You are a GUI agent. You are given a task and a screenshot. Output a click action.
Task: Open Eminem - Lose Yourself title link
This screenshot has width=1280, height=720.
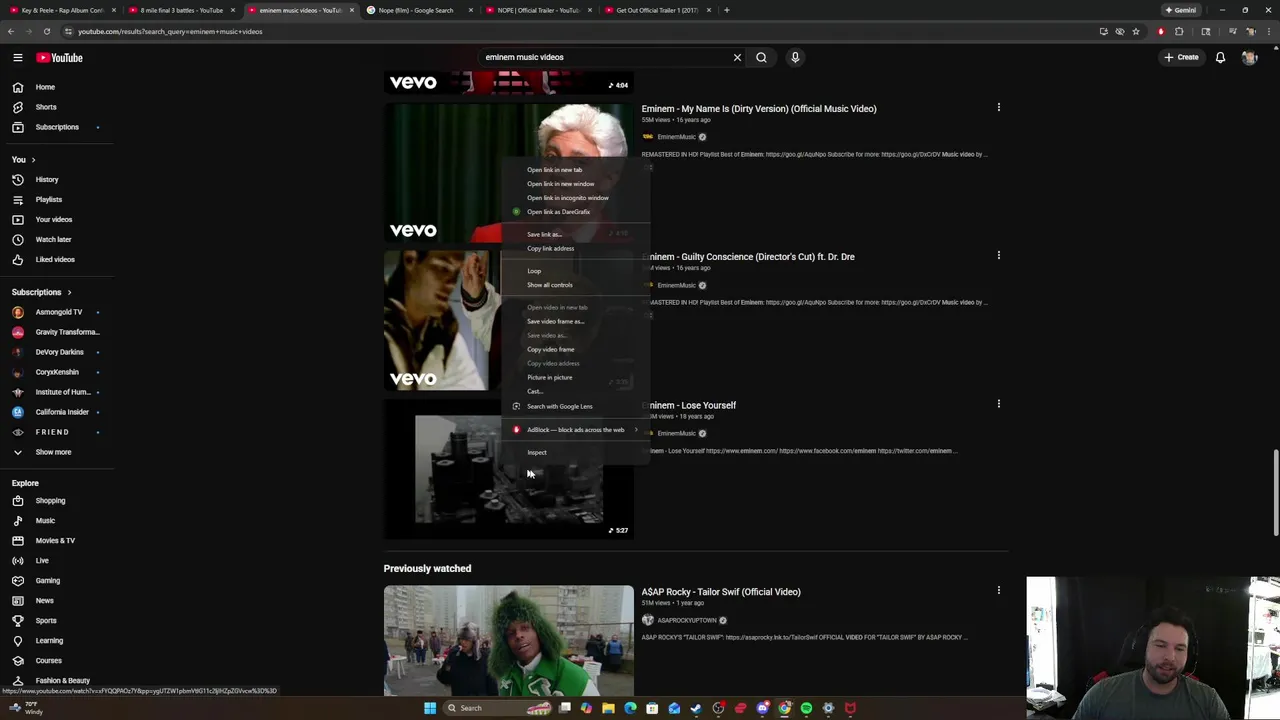tap(689, 405)
